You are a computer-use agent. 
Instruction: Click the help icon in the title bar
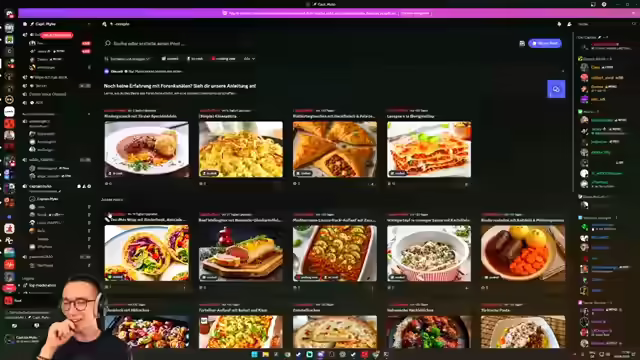(604, 4)
